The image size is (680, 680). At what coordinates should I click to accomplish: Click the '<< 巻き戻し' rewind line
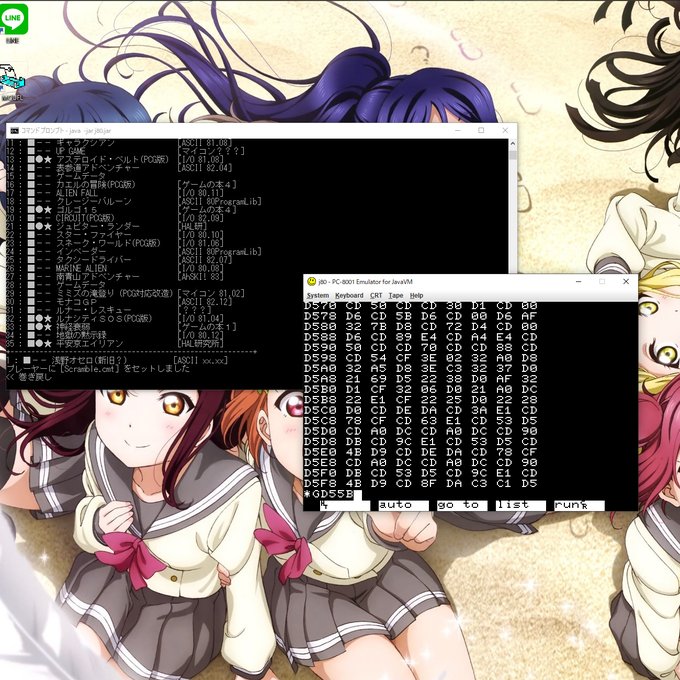tap(29, 377)
